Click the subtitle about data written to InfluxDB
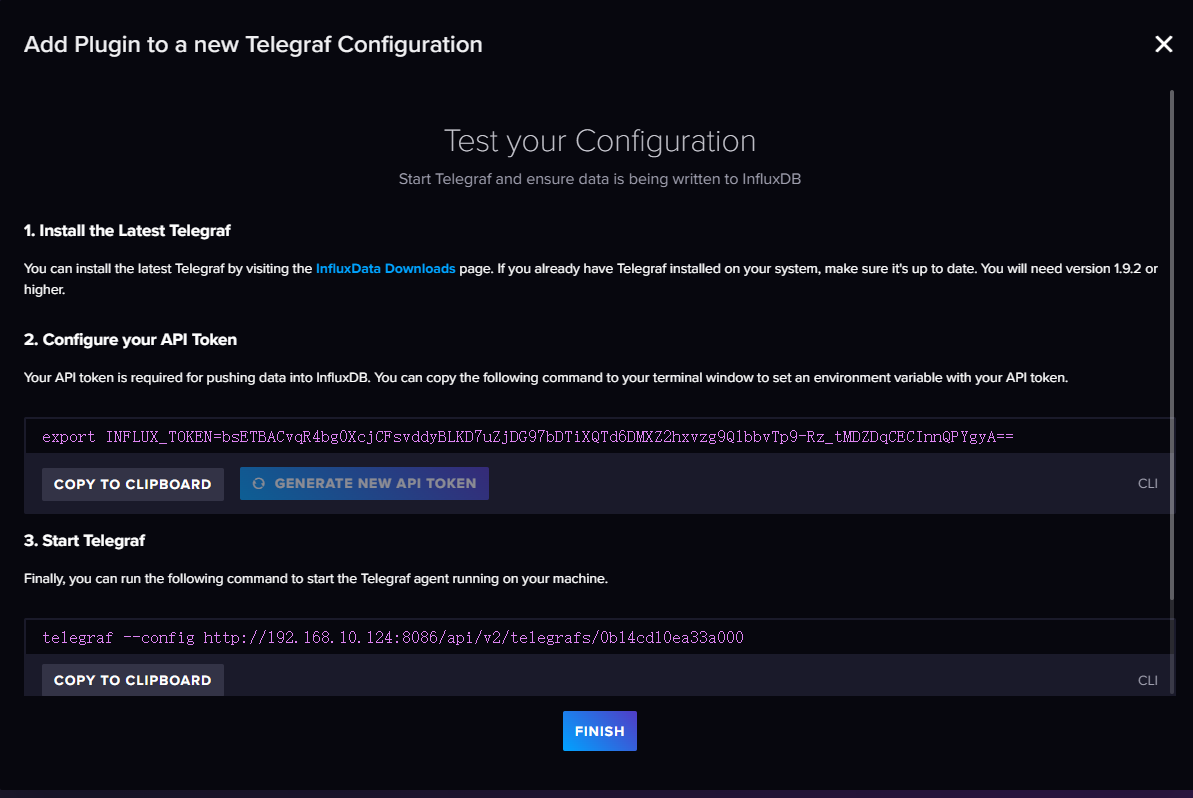This screenshot has height=798, width=1193. click(599, 179)
